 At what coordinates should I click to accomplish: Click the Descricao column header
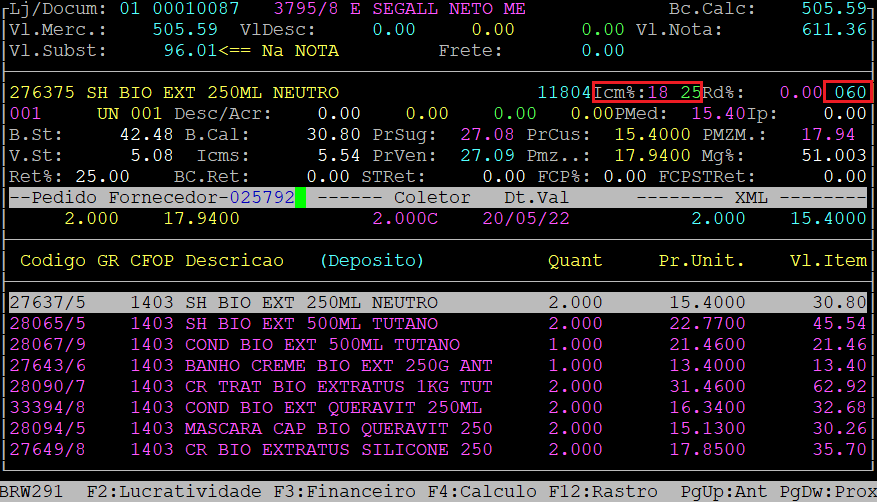pyautogui.click(x=234, y=261)
